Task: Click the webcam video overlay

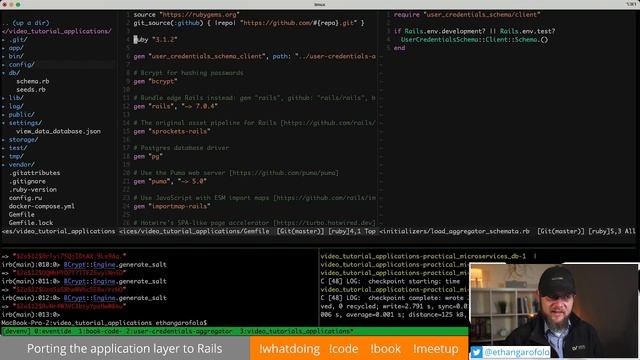Action: click(554, 311)
